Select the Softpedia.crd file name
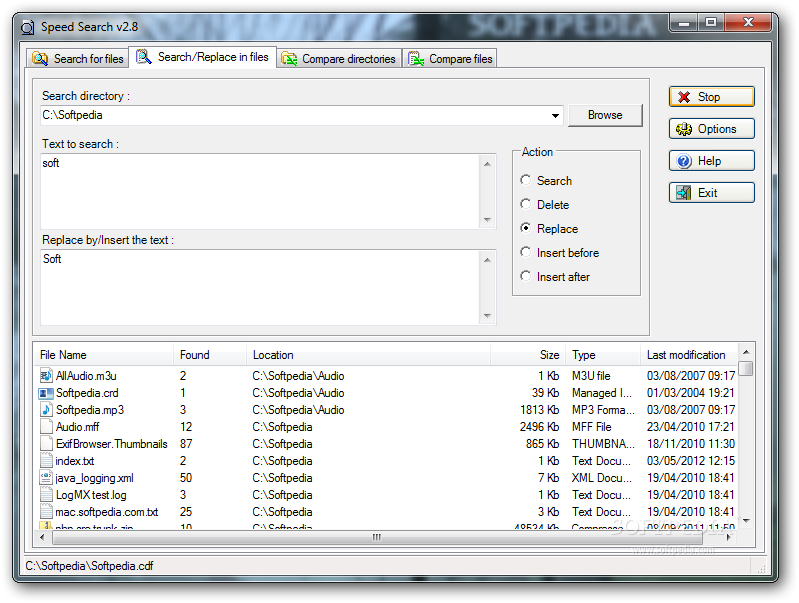Screen dimensions: 799x603 87,393
